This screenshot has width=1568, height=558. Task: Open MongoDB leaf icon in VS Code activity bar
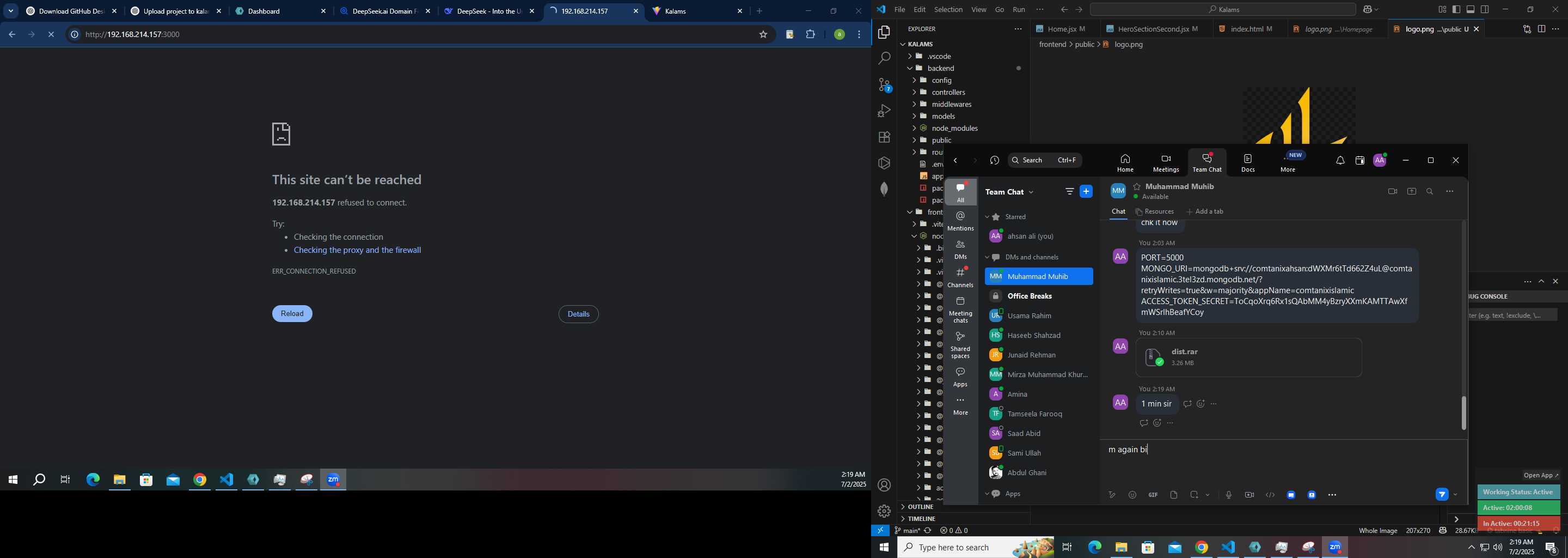coord(884,189)
